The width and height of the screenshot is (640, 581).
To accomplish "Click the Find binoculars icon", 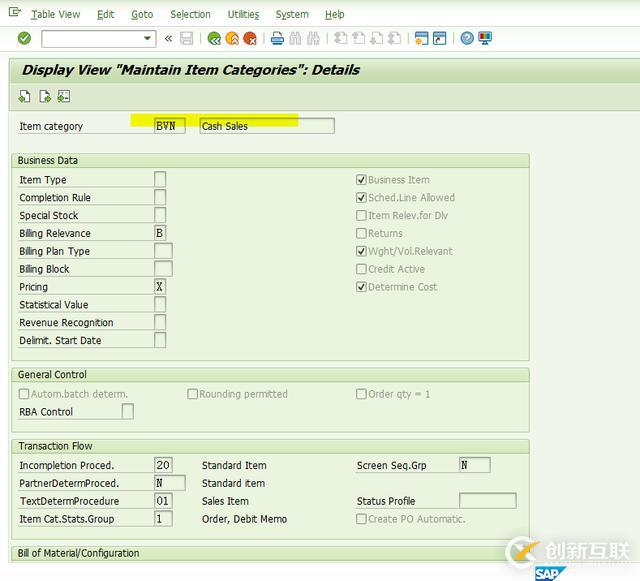I will [x=295, y=39].
